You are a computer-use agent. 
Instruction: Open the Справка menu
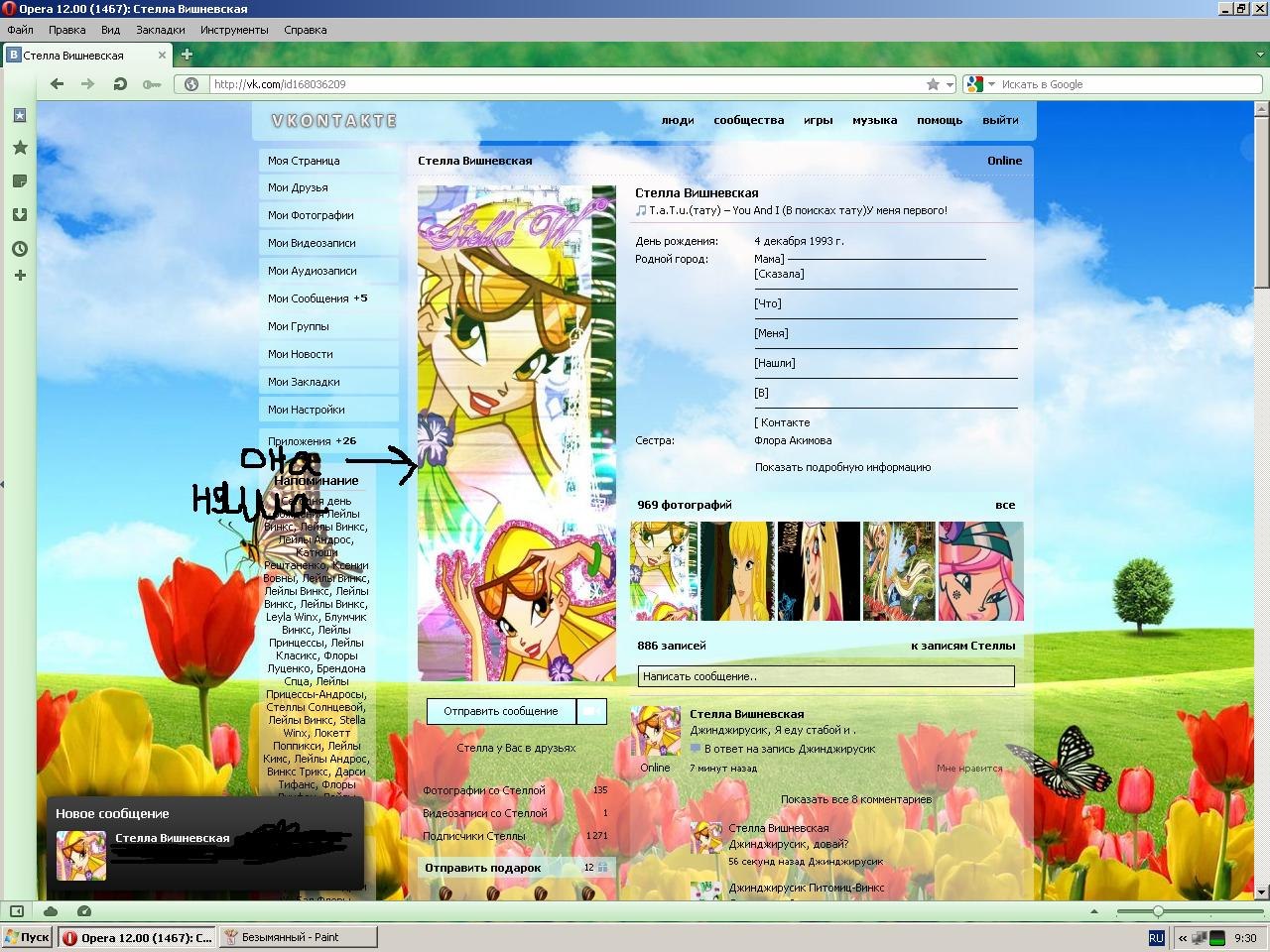pyautogui.click(x=306, y=30)
